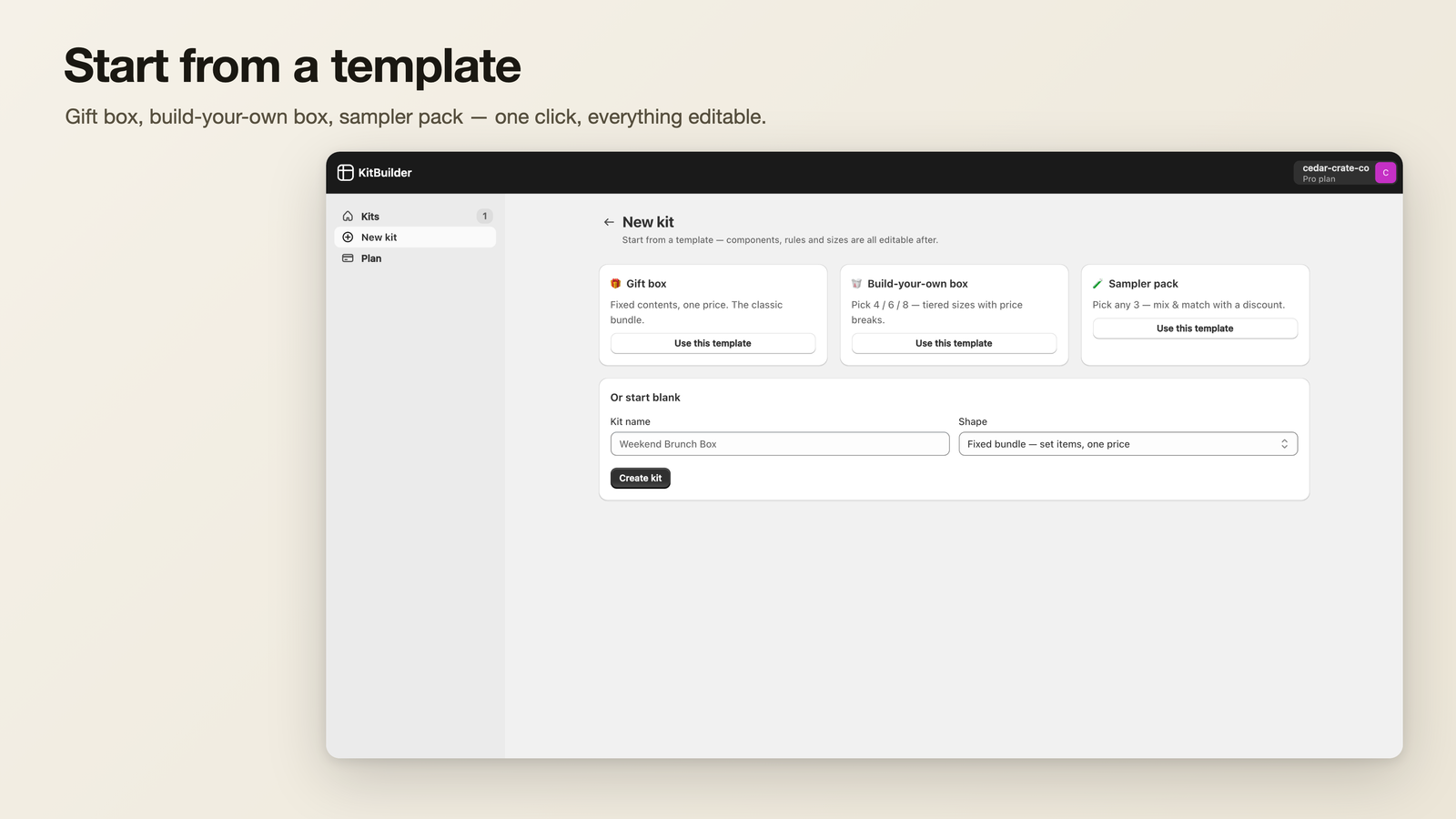The height and width of the screenshot is (819, 1456).
Task: Expand the Shape selector chevron arrows
Action: [1284, 444]
